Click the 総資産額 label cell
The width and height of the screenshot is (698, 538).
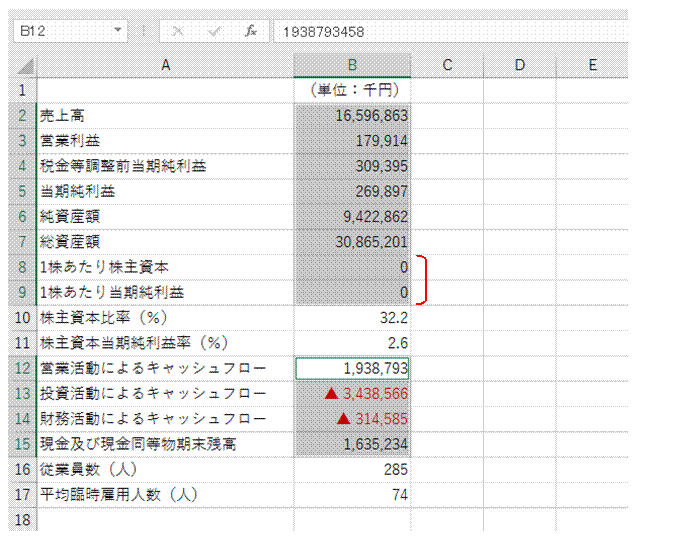[165, 242]
